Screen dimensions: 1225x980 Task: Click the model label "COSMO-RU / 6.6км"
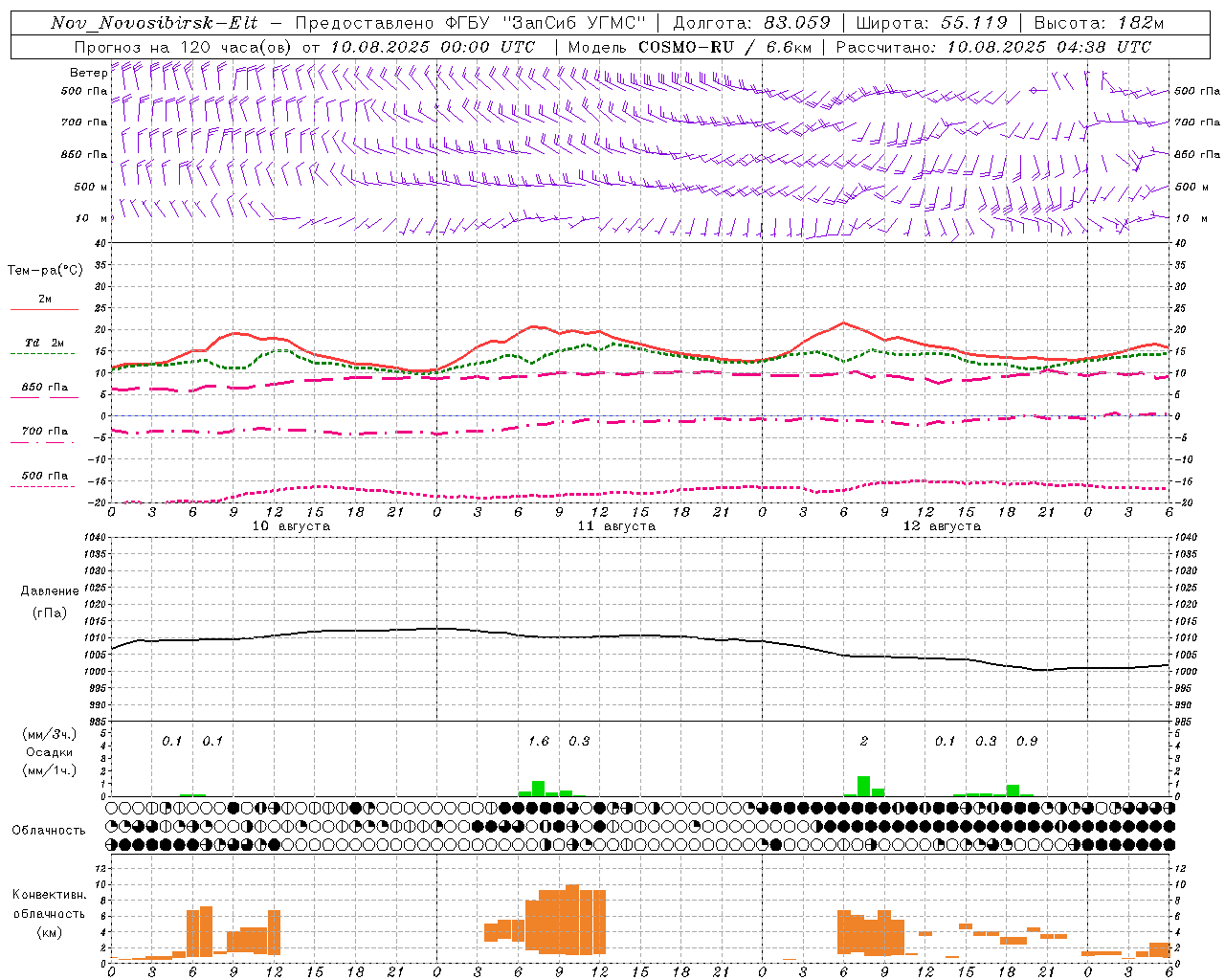tap(725, 47)
